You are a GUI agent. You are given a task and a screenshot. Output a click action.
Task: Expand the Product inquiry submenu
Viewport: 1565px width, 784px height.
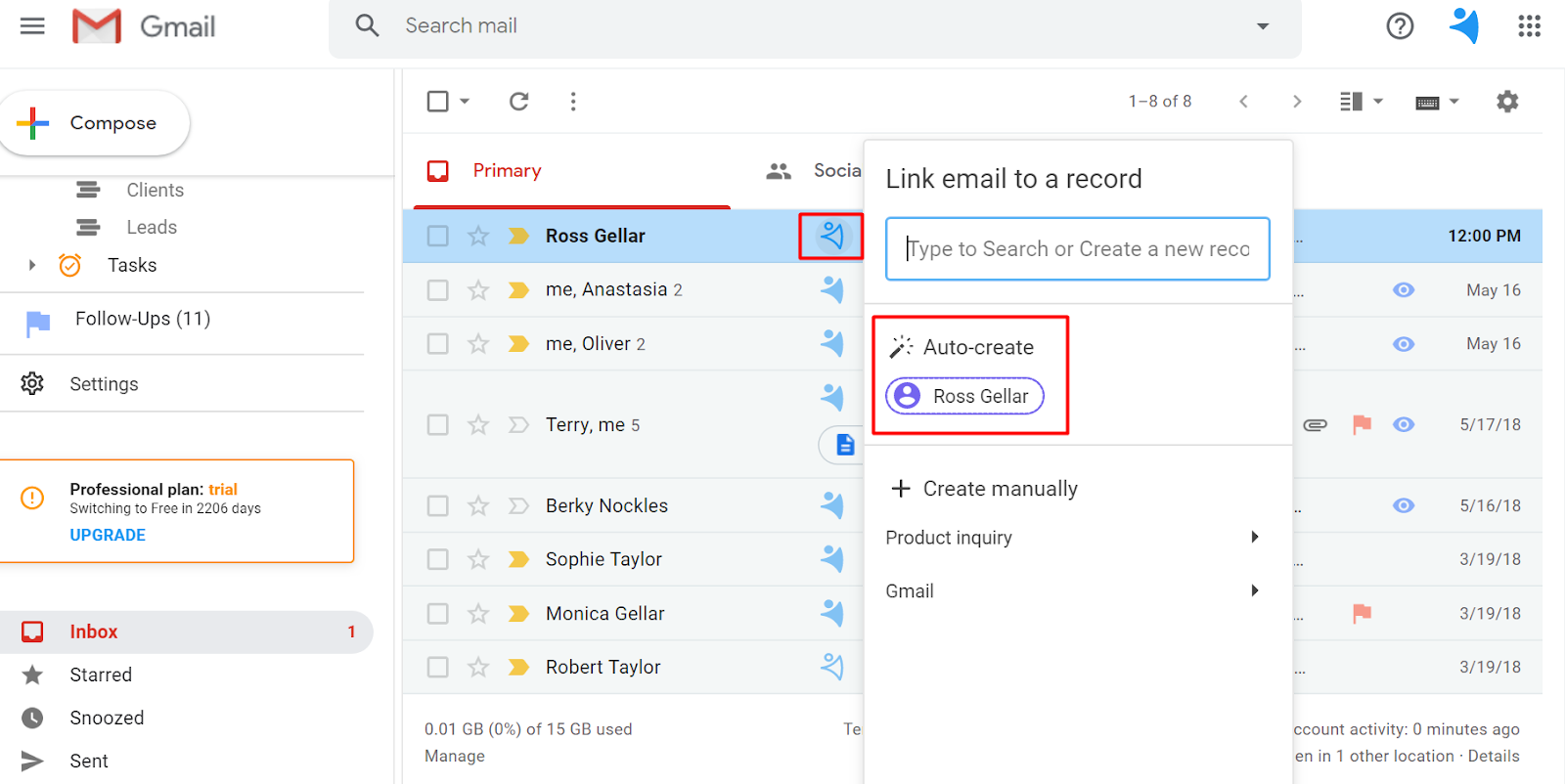[x=1254, y=537]
